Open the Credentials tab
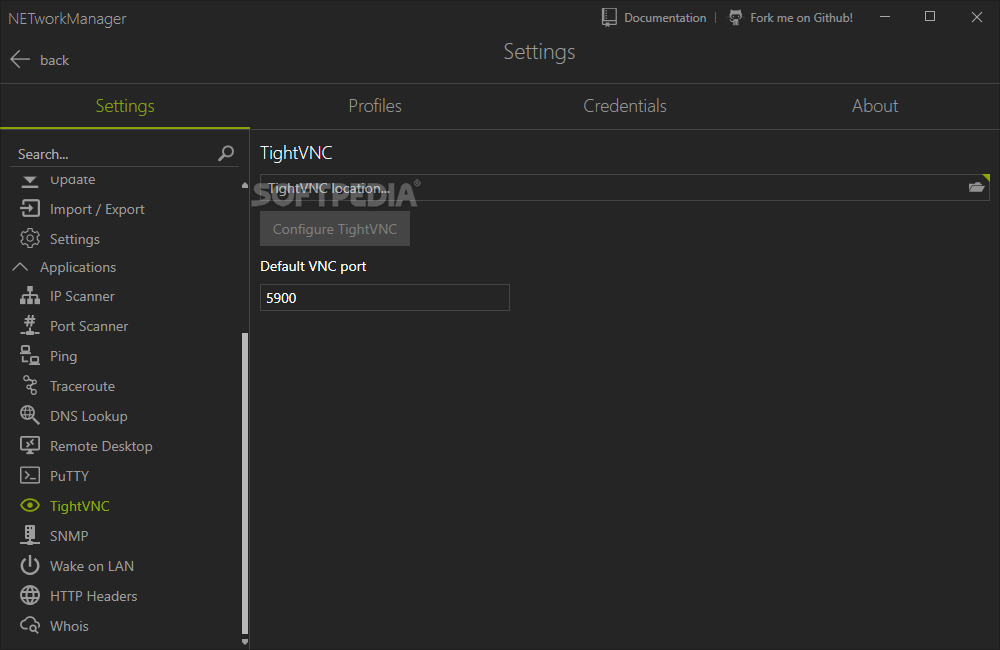Image resolution: width=1000 pixels, height=650 pixels. click(x=625, y=106)
